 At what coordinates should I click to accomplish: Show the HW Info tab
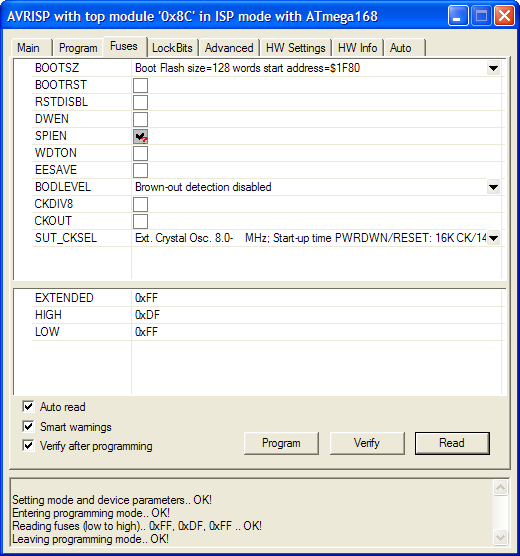coord(357,48)
